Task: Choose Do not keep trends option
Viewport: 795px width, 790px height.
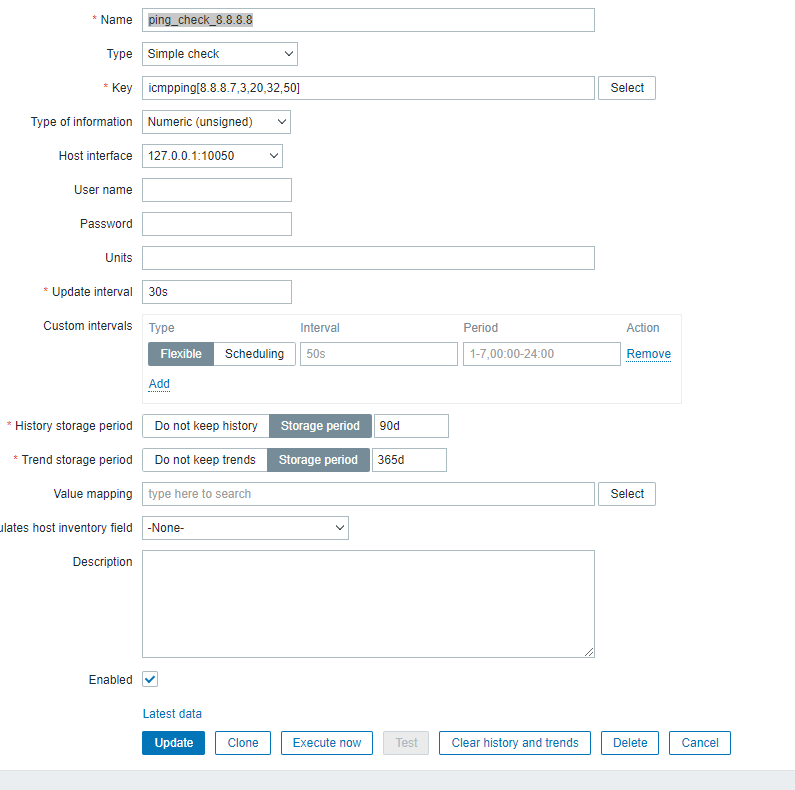Action: 205,460
